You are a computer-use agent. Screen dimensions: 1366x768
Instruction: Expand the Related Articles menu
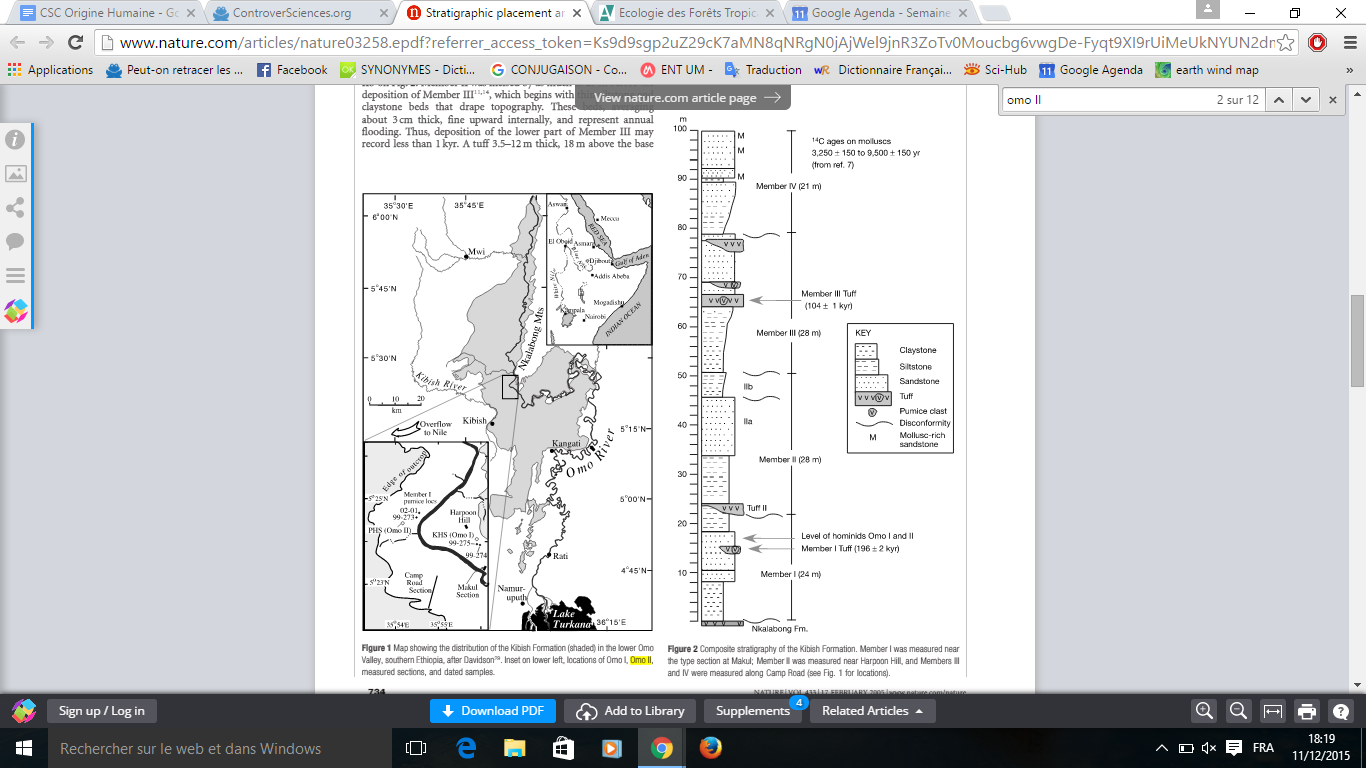(x=872, y=711)
